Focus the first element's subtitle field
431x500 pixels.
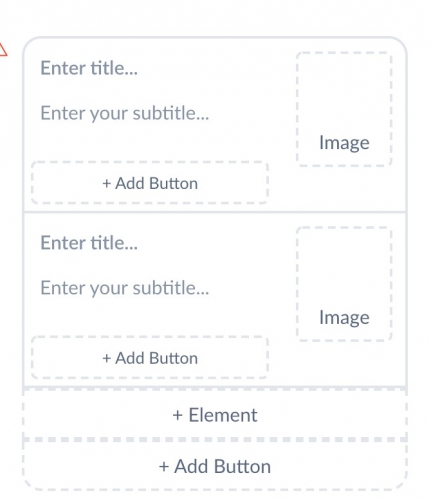[x=125, y=113]
